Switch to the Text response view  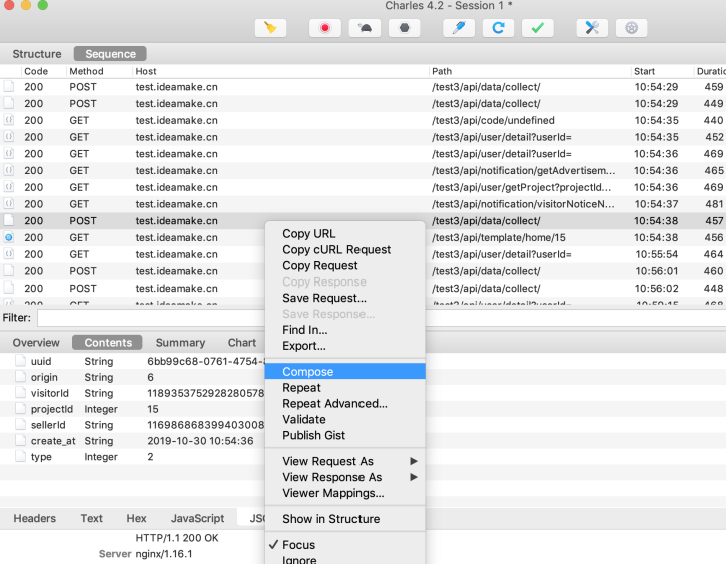(91, 518)
